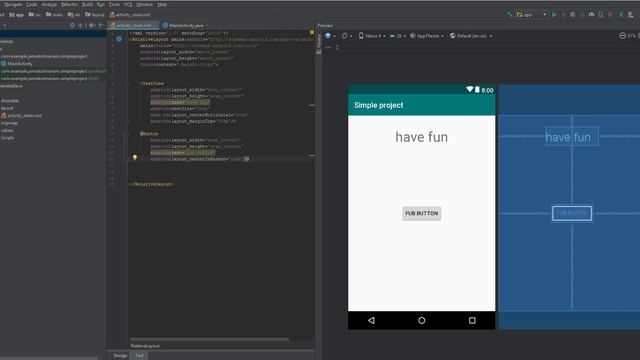Click the main breadcrumb in navigation bar
The image size is (640, 360).
pos(54,15)
